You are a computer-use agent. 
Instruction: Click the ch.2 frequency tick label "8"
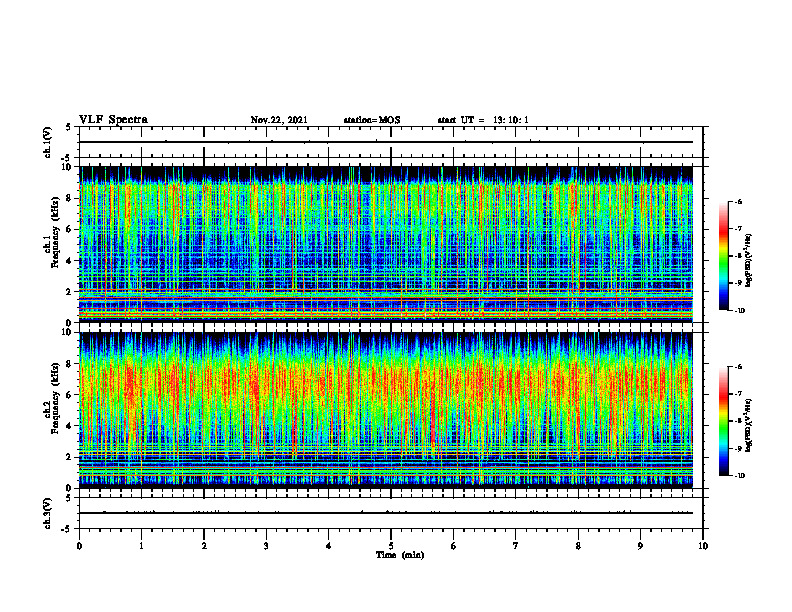click(70, 364)
